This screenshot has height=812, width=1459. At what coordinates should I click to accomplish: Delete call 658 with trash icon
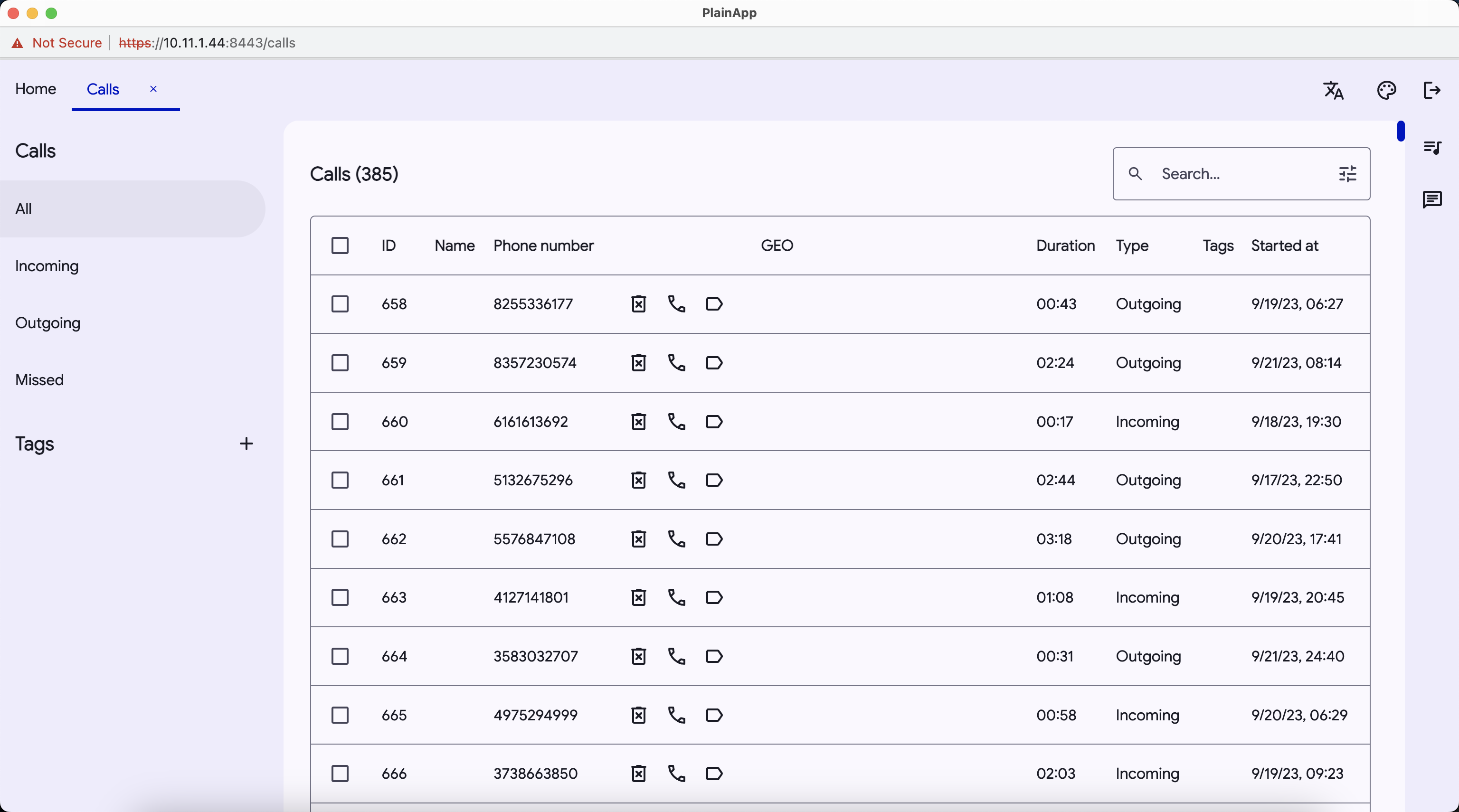coord(638,304)
